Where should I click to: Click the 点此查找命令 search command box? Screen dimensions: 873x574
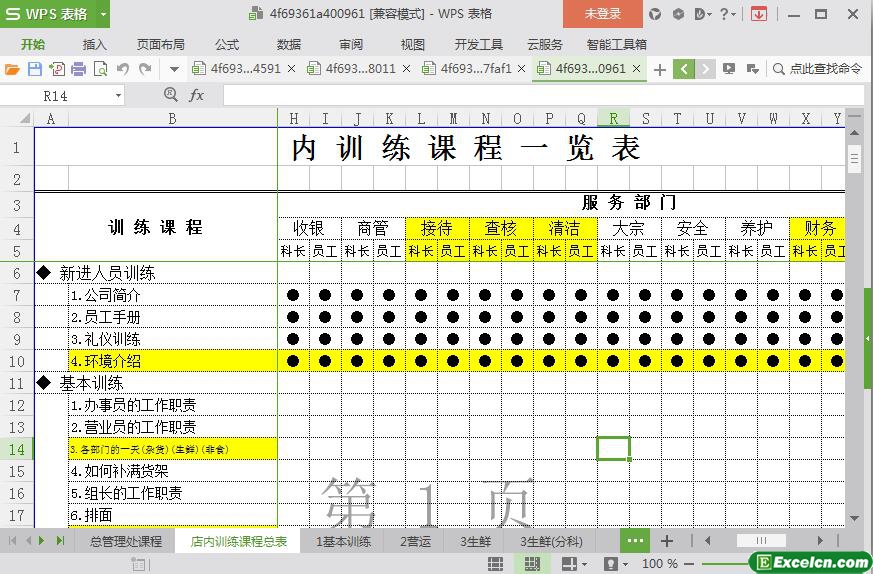click(818, 69)
